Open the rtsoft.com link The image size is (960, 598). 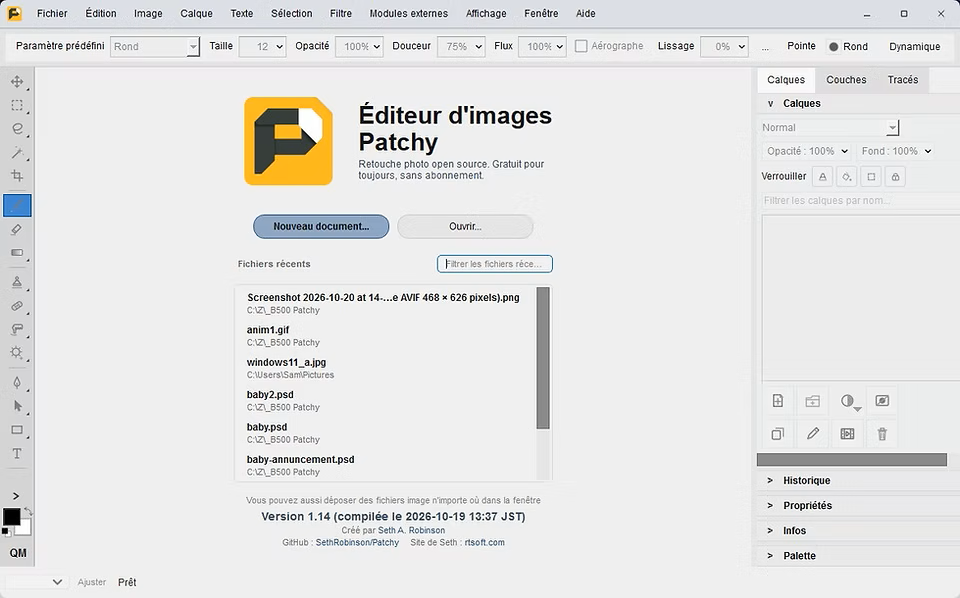[484, 542]
